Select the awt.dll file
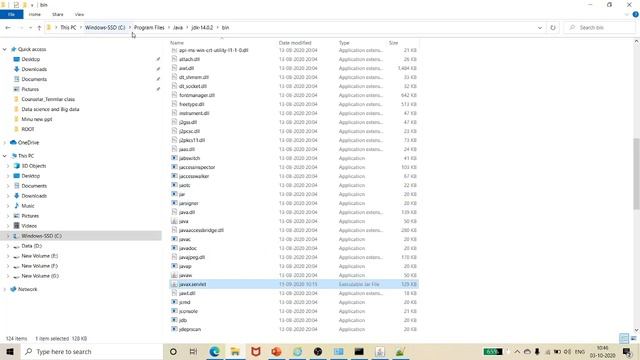This screenshot has height=360, width=640. click(186, 68)
